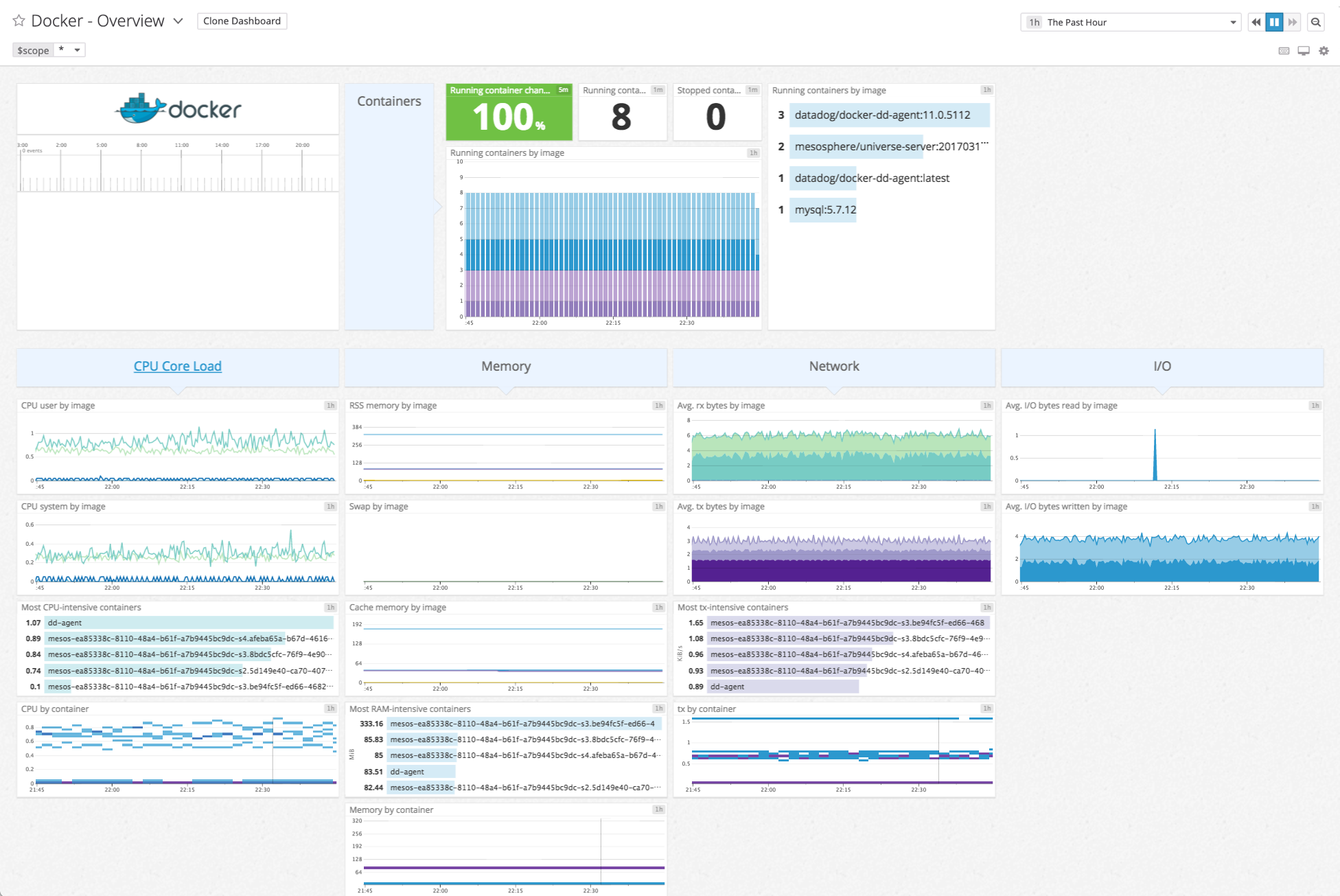
Task: Zoom out the time range with magnifier icon
Action: pos(1315,22)
